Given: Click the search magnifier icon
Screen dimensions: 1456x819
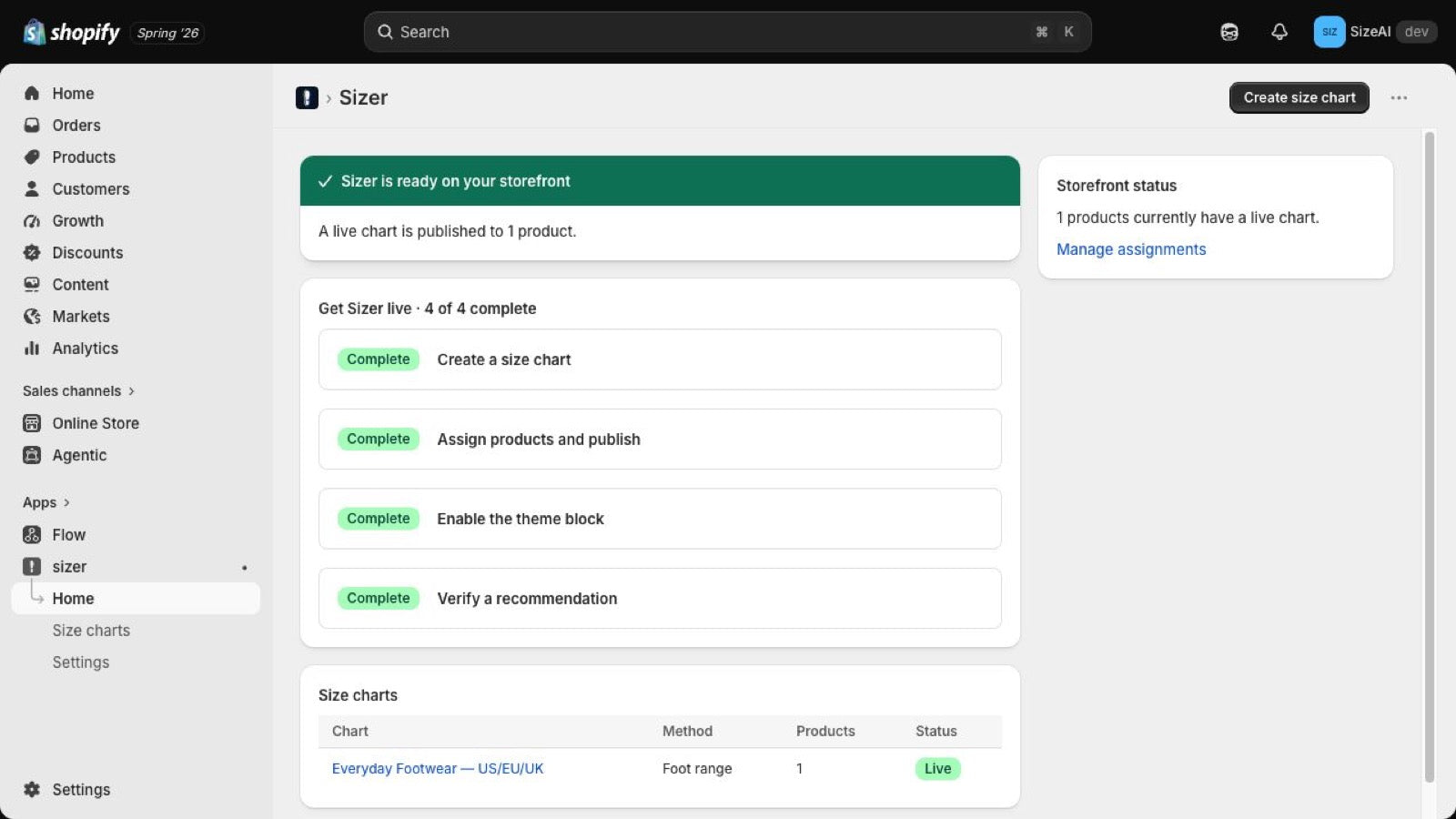Looking at the screenshot, I should pyautogui.click(x=385, y=32).
